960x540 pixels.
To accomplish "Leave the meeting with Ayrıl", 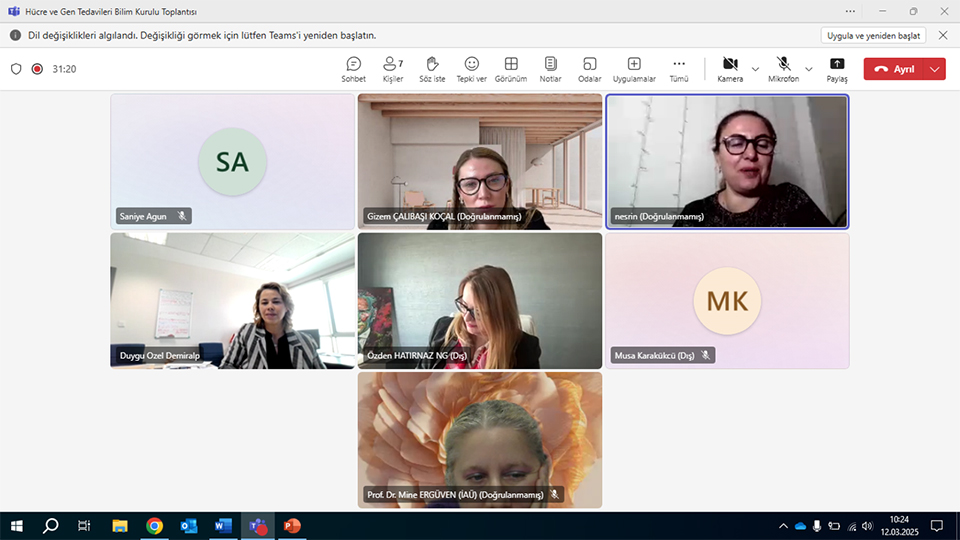I will tap(895, 69).
